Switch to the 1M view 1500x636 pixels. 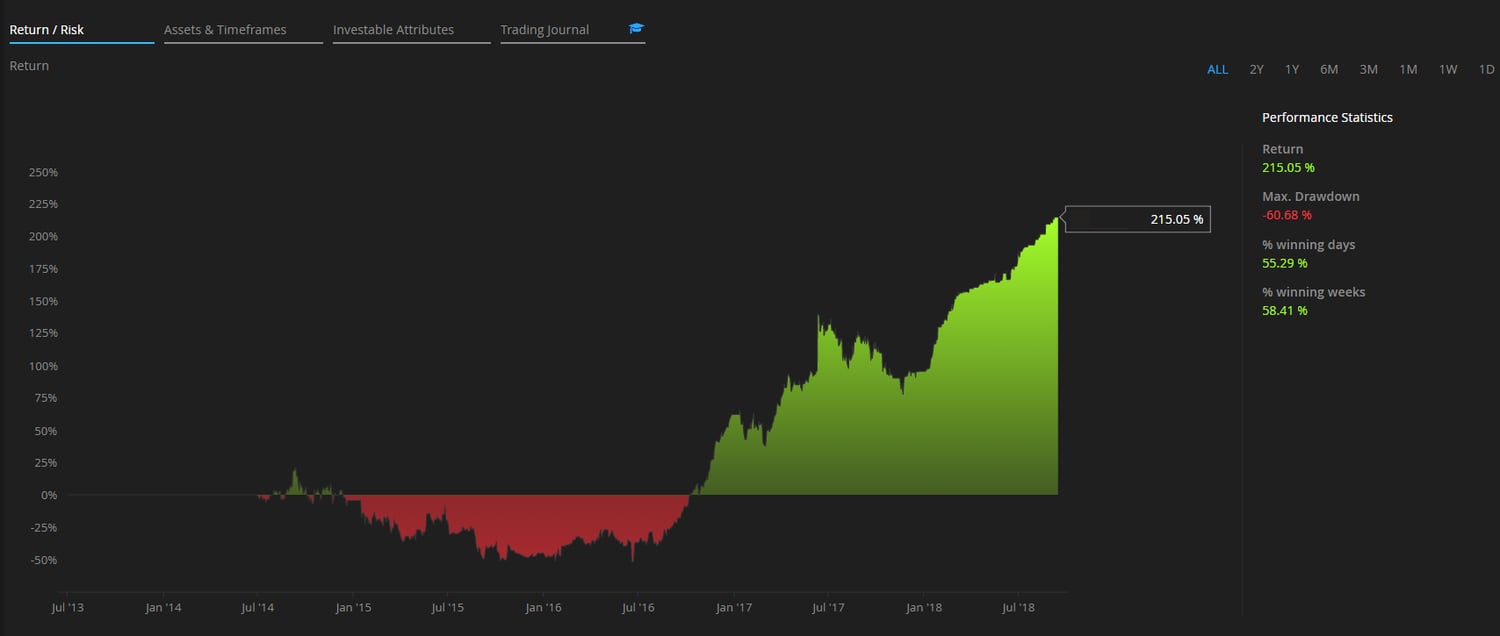point(1408,69)
